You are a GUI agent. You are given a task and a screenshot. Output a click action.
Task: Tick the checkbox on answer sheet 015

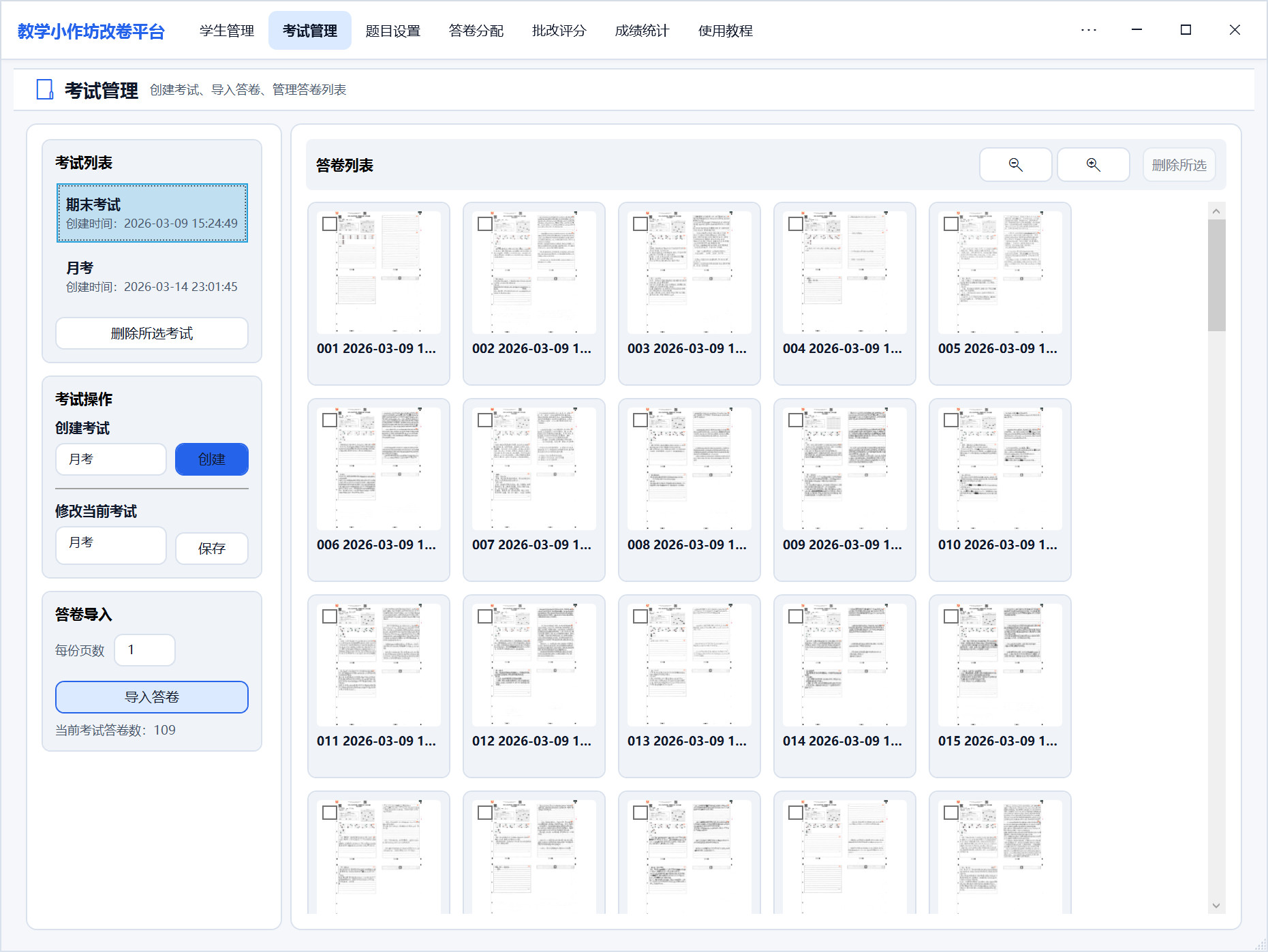click(951, 617)
